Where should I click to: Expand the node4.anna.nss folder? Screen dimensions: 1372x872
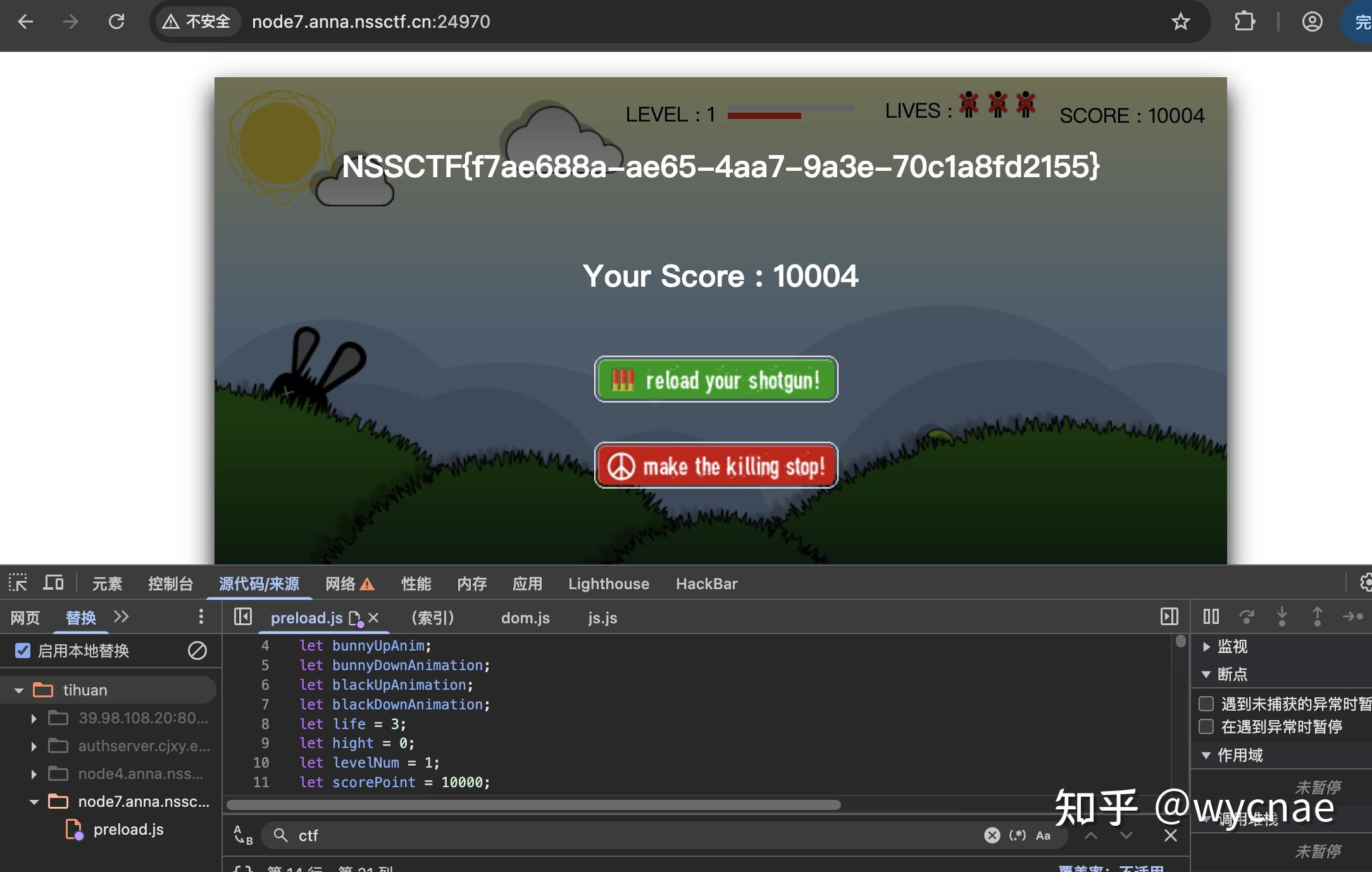click(x=34, y=773)
